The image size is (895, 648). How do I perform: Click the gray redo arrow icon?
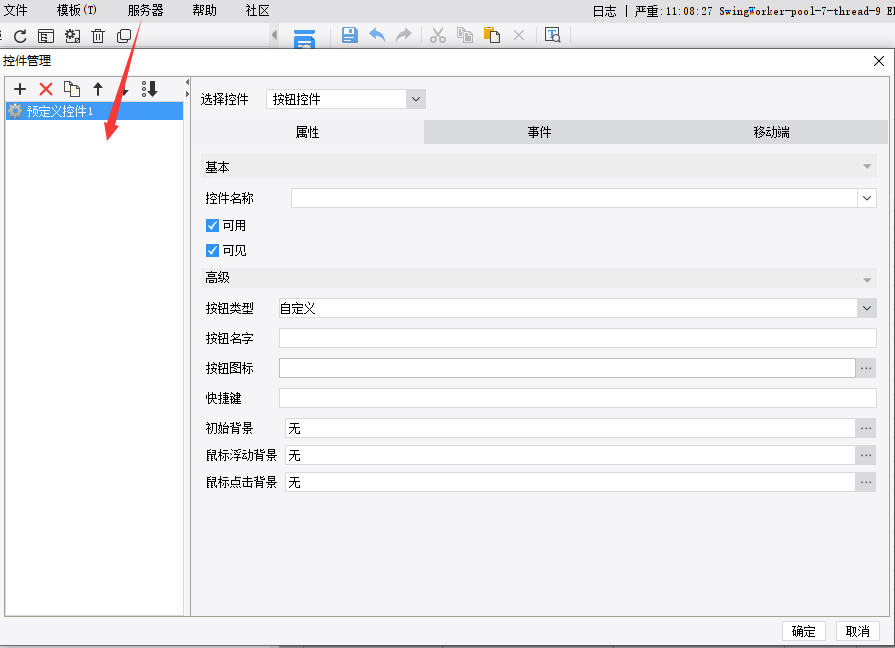tap(404, 35)
